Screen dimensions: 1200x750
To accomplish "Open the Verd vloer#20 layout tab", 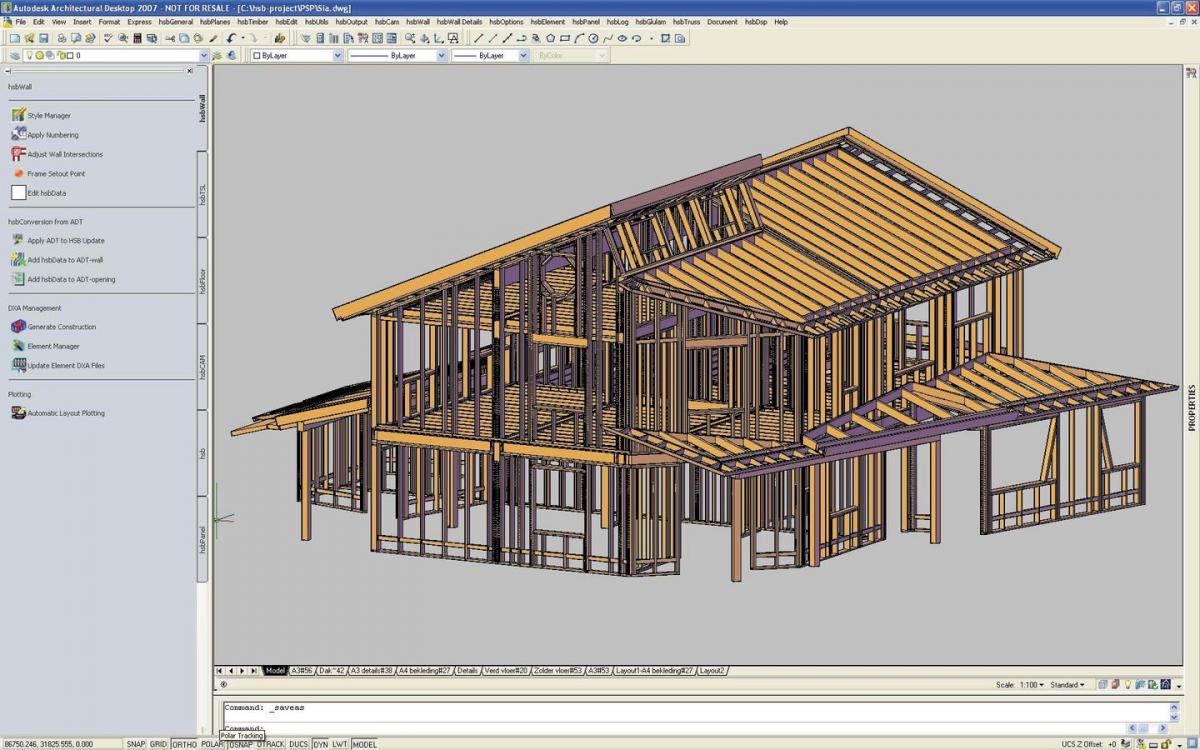I will pos(506,670).
